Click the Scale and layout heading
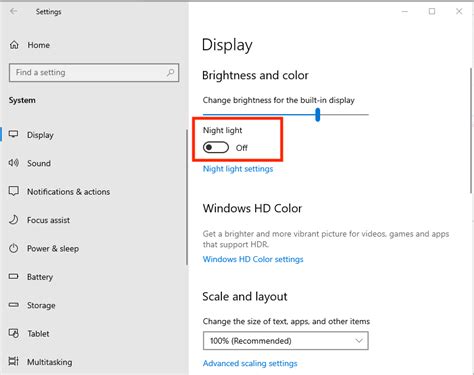Screen dimensions: 474x375 click(x=245, y=296)
